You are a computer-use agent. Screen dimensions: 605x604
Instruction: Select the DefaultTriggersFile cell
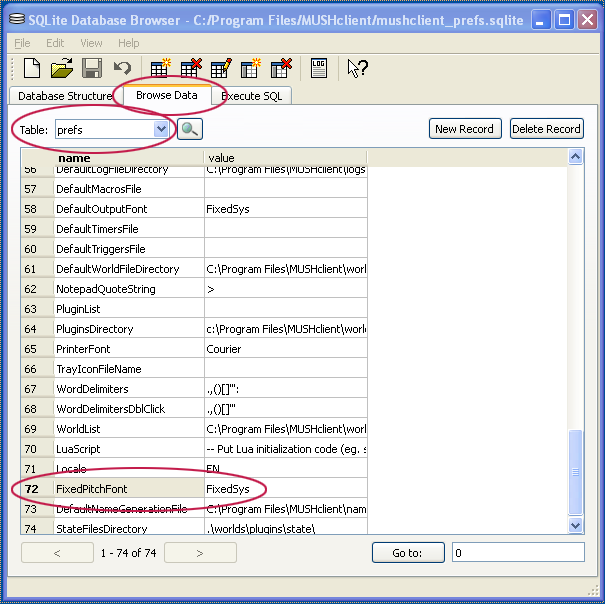pyautogui.click(x=129, y=249)
